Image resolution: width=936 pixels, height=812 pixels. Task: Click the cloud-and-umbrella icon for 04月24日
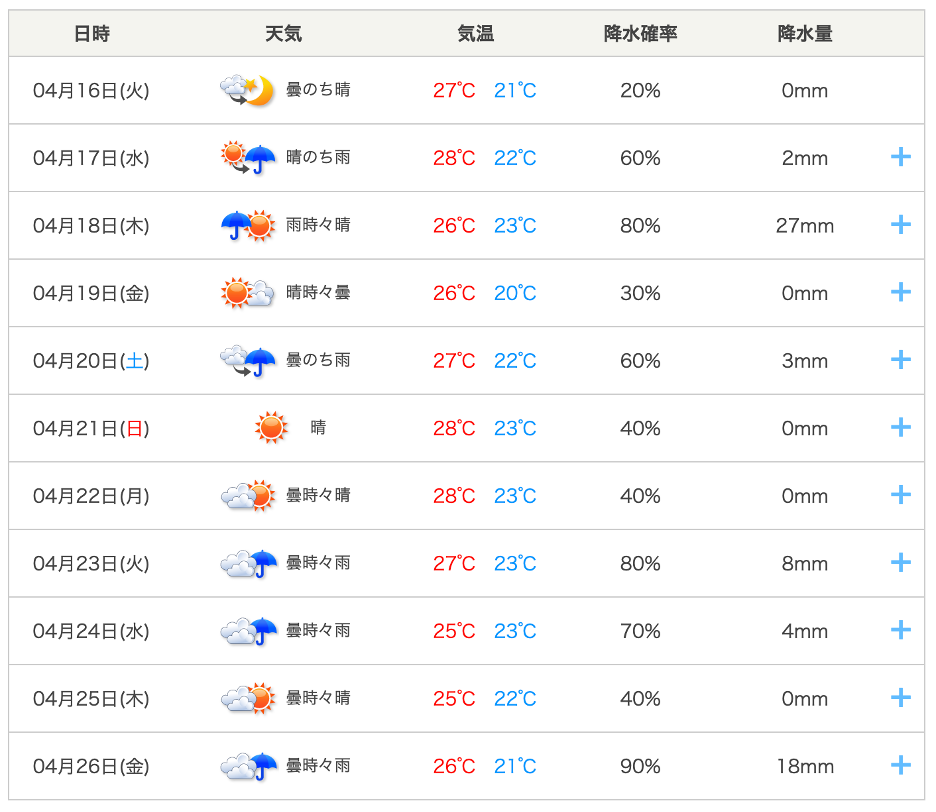pyautogui.click(x=248, y=630)
